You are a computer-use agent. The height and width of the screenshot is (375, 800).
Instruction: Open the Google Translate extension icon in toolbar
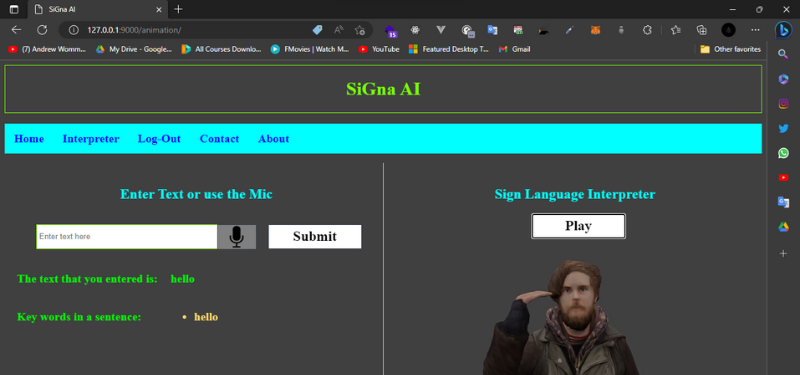click(492, 30)
